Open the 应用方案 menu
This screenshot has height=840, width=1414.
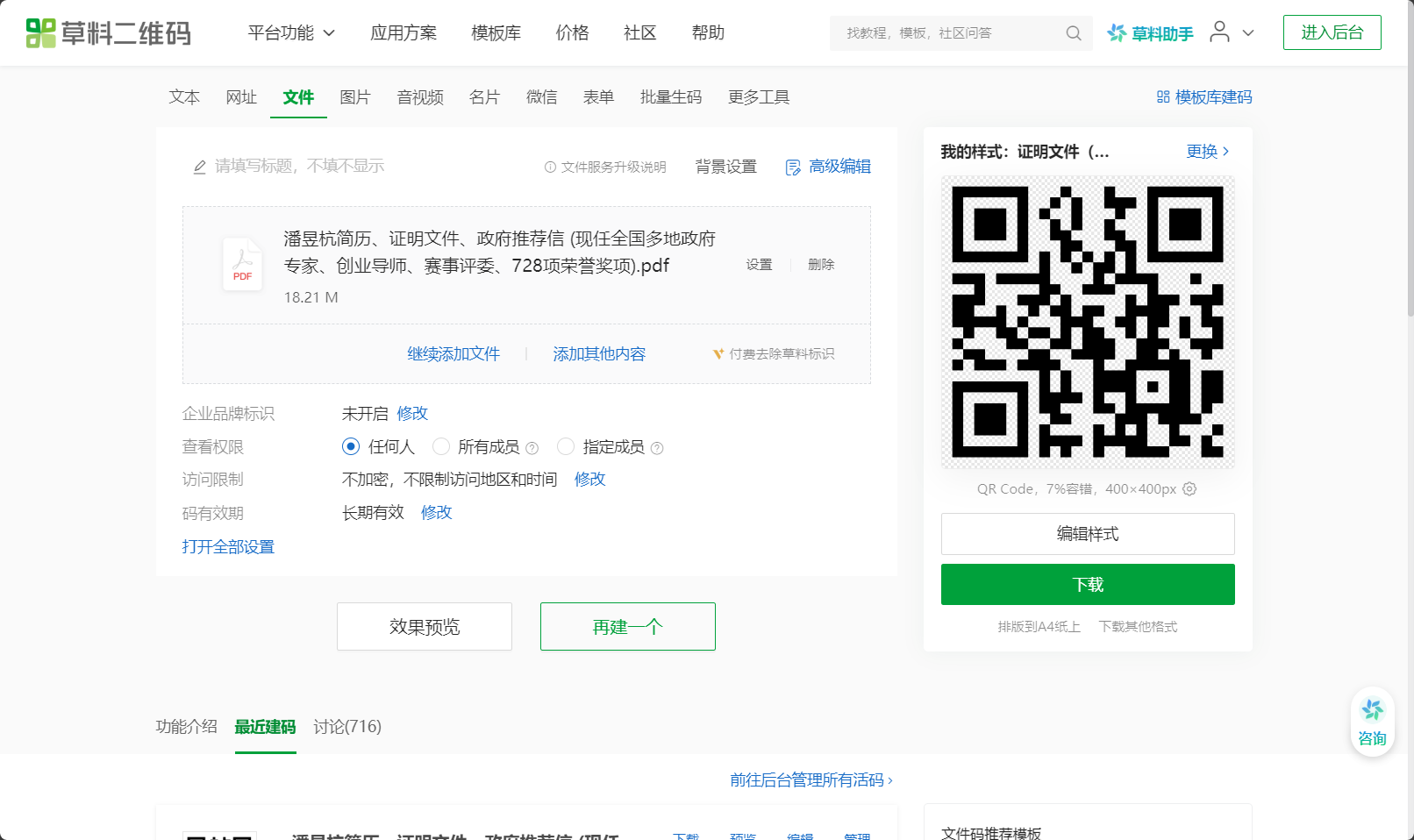(403, 33)
